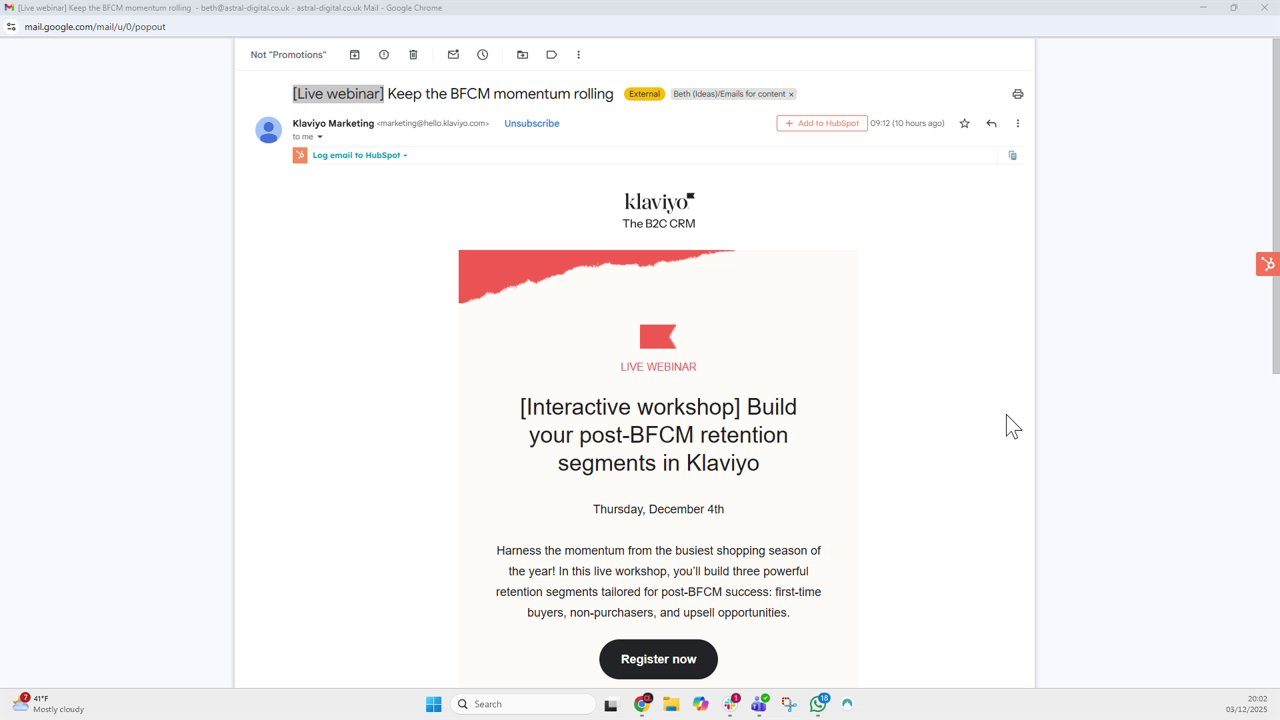This screenshot has width=1280, height=720.
Task: Open WhatsApp from the taskbar
Action: tap(819, 704)
